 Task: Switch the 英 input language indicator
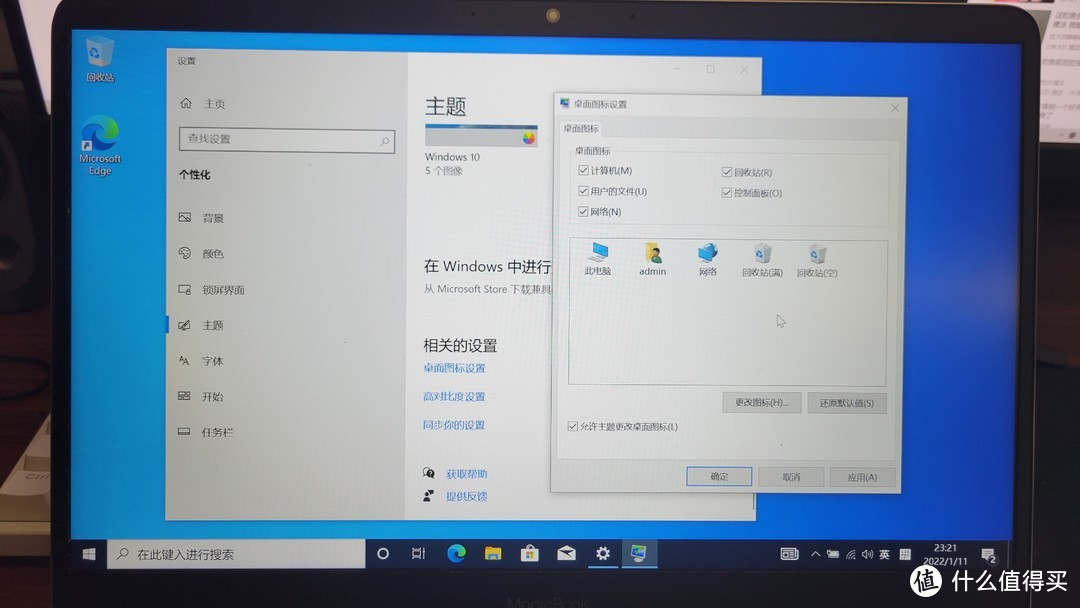(x=884, y=554)
